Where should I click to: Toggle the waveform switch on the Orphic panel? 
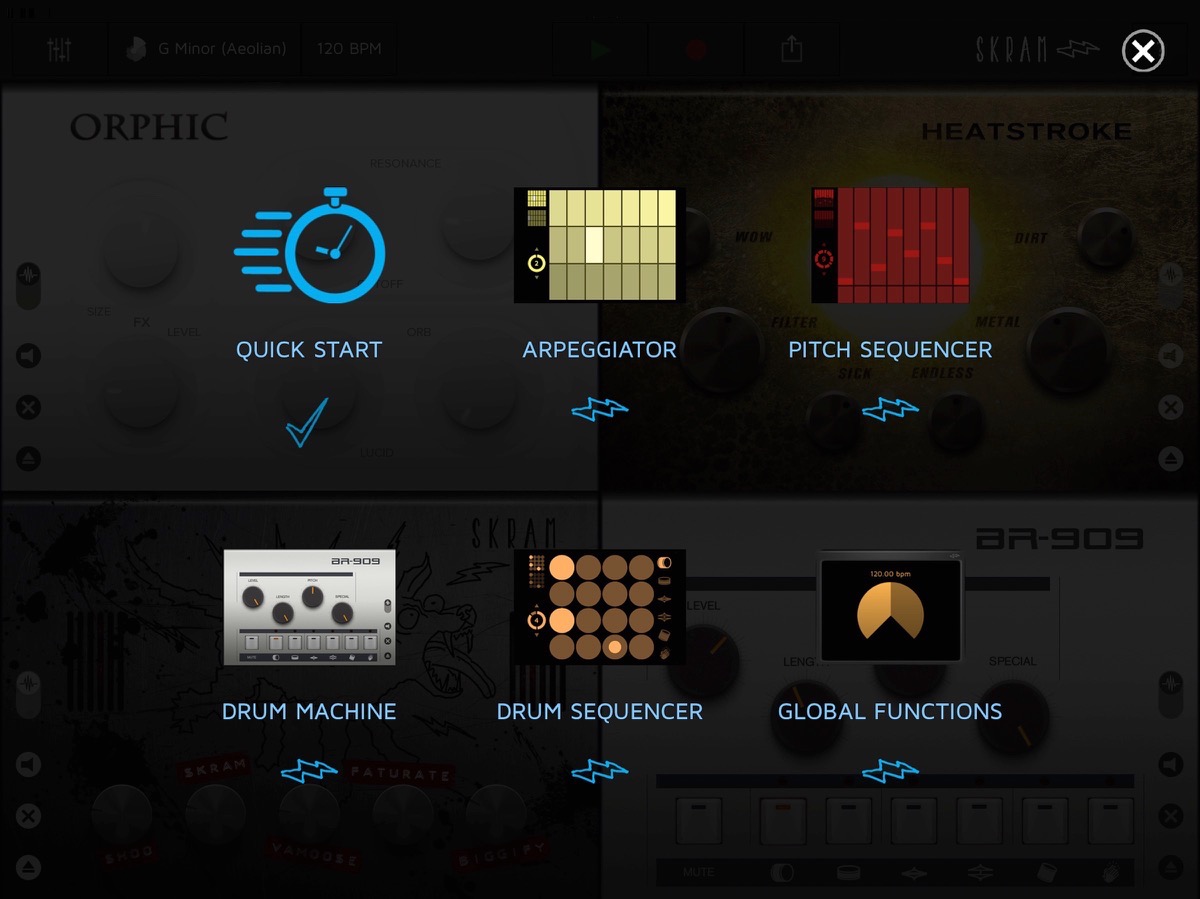tap(29, 285)
